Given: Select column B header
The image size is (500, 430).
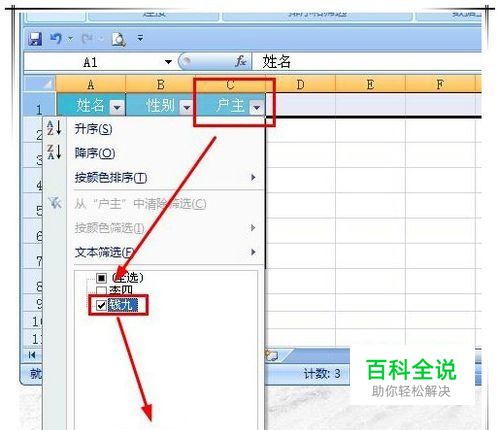Looking at the screenshot, I should pos(160,85).
